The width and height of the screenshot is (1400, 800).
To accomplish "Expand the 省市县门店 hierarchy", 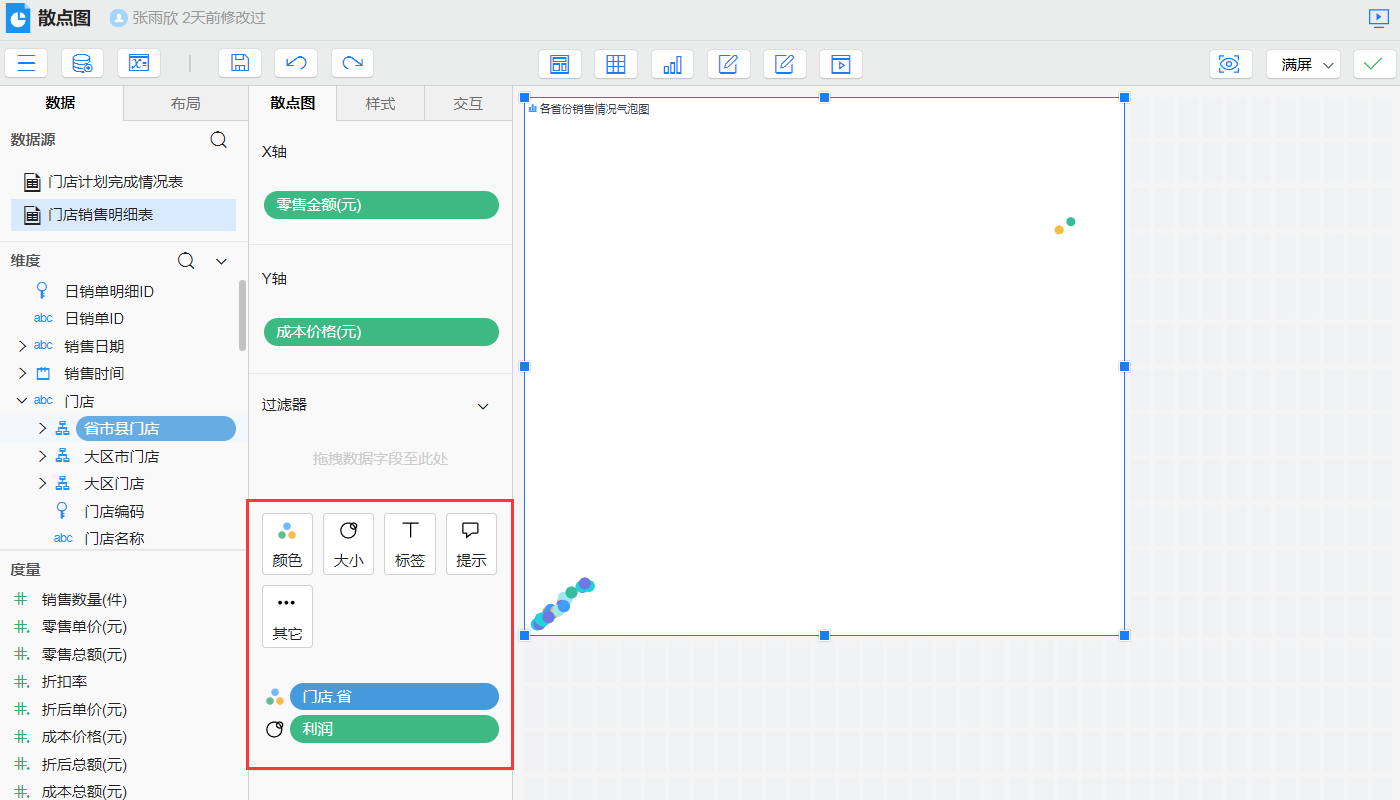I will point(42,429).
